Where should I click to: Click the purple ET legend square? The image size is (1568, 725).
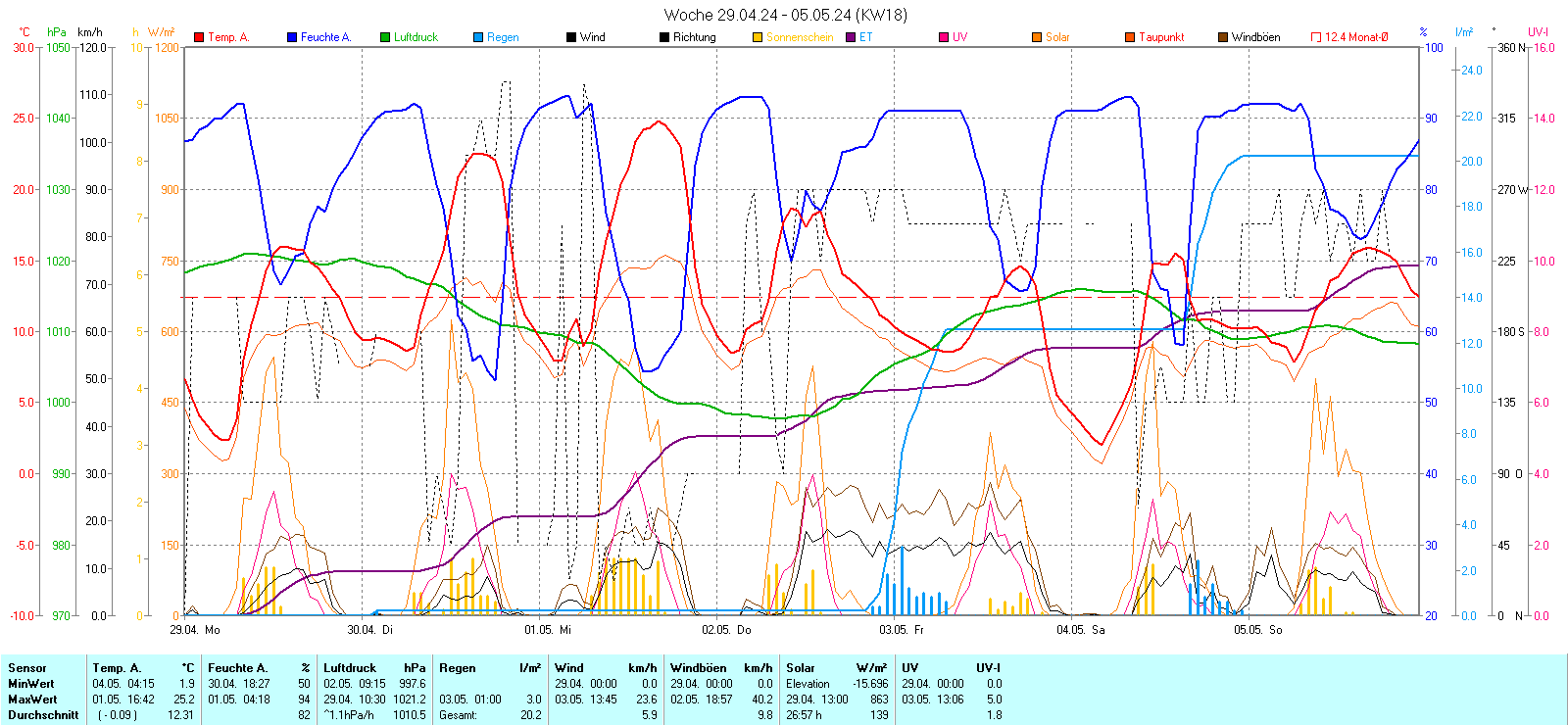(x=851, y=37)
